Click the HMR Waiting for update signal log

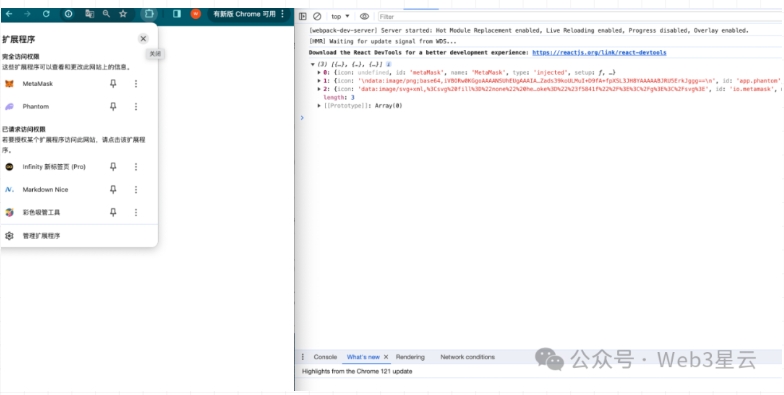pos(382,42)
